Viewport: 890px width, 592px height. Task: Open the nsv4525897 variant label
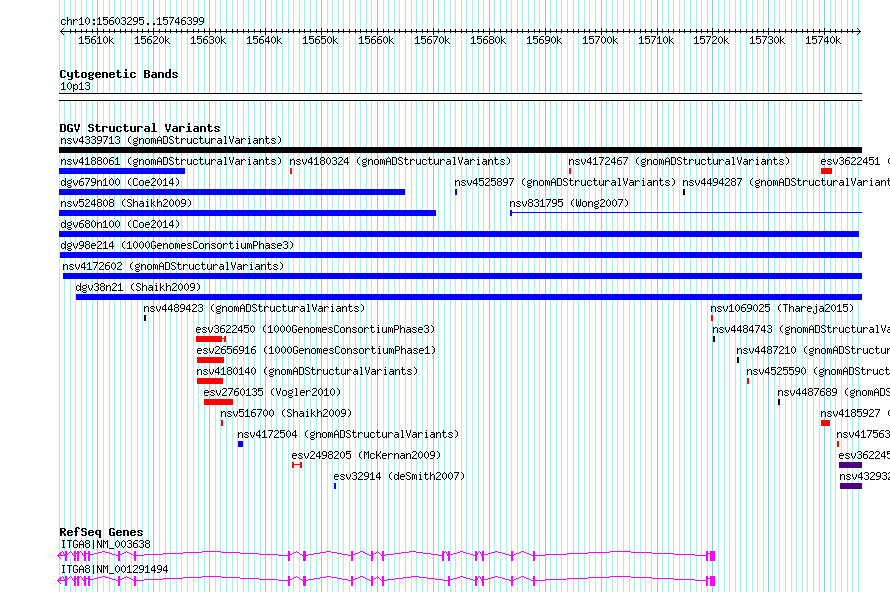(565, 182)
